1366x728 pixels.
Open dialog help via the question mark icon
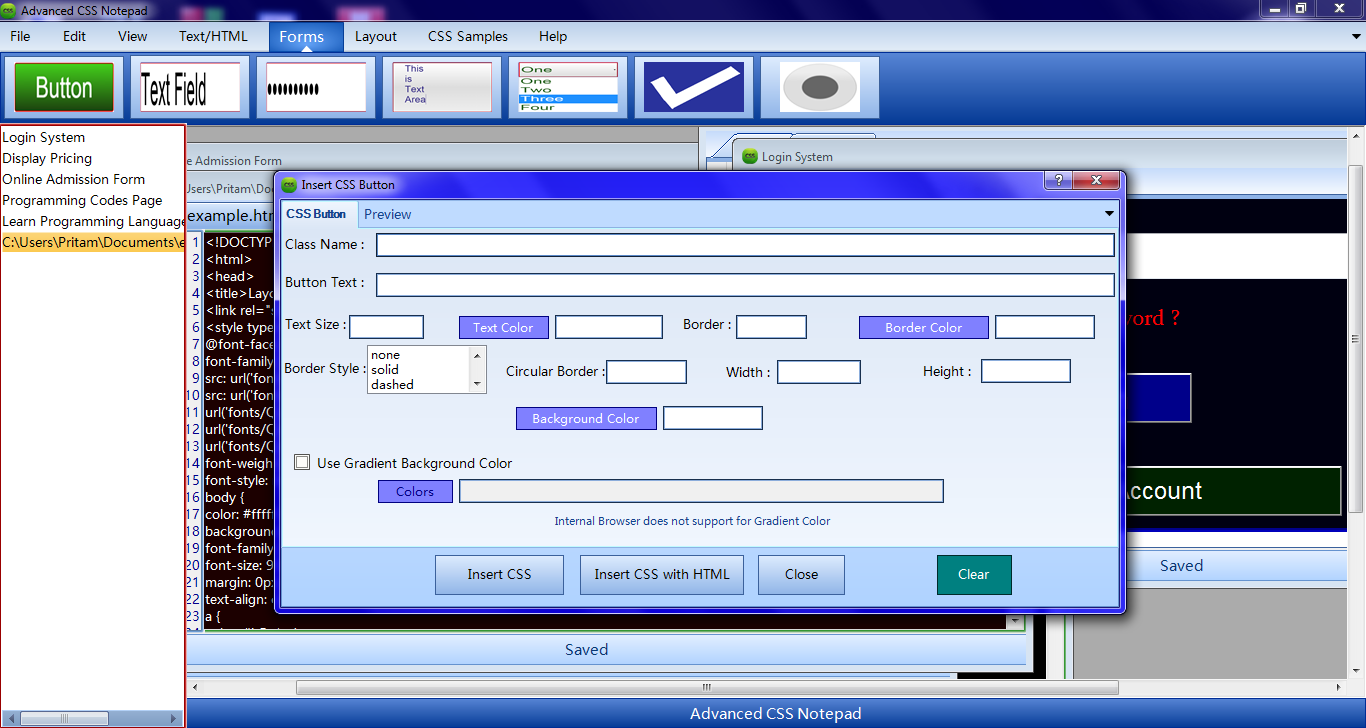coord(1057,181)
